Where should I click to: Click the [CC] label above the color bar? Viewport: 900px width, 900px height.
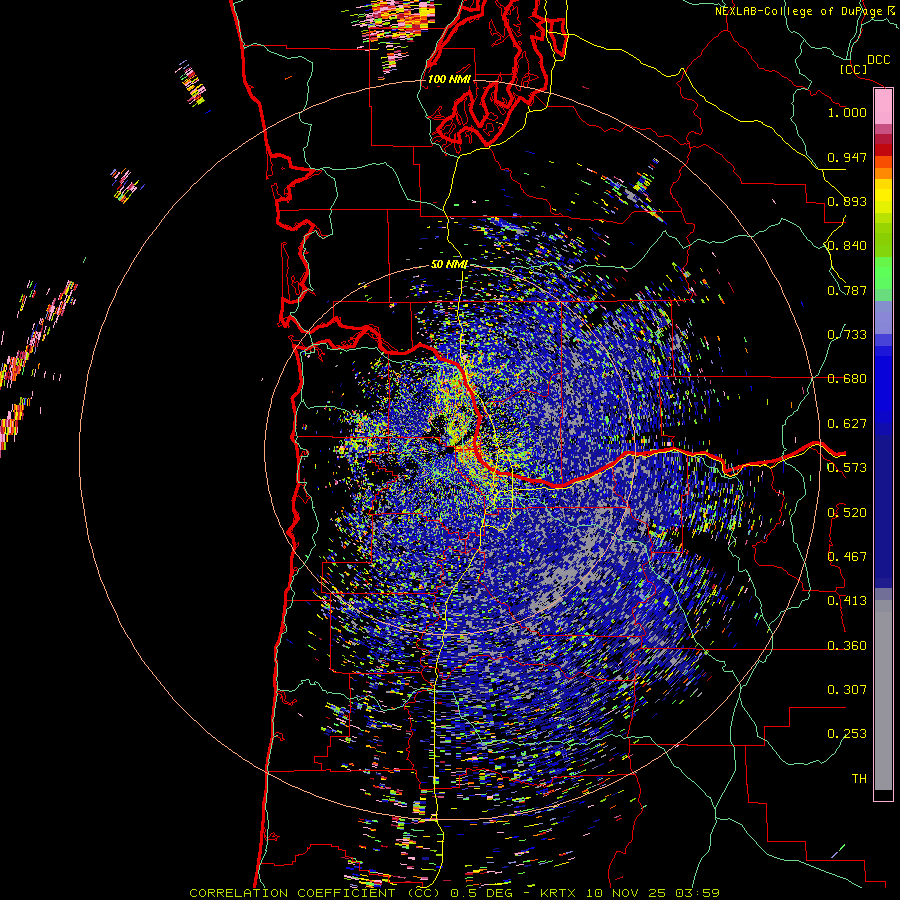(853, 69)
